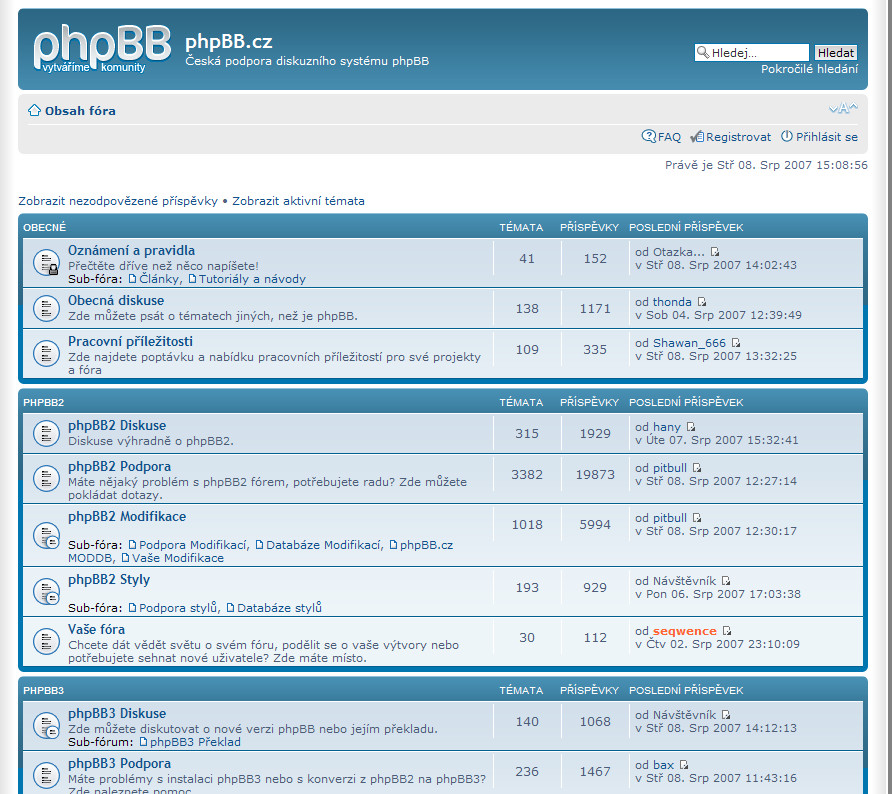The image size is (892, 794).
Task: Open phpBB3 Překlad sub-forum
Action: pos(195,742)
